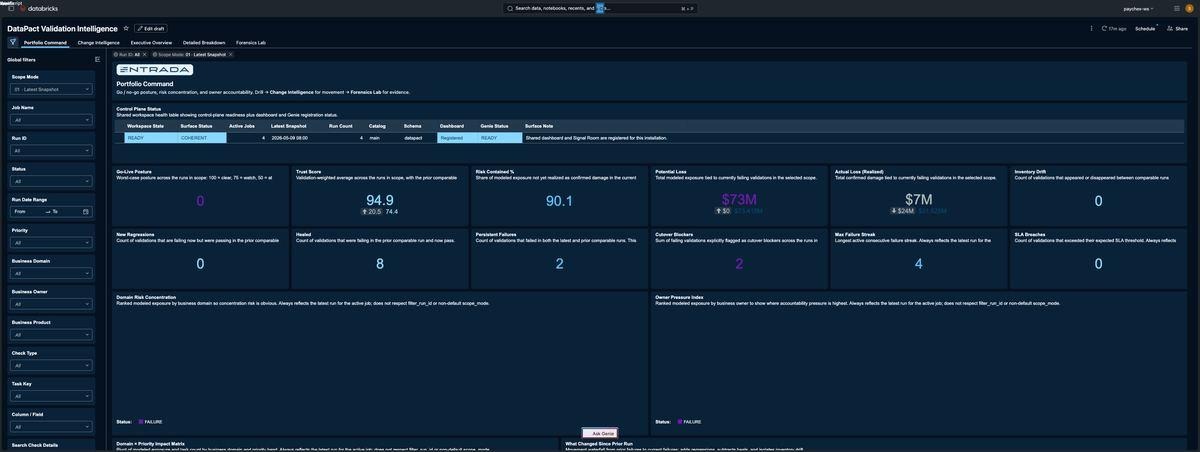Expand the Priority filter dropdown
Screen dimensions: 1200x452
click(52, 243)
